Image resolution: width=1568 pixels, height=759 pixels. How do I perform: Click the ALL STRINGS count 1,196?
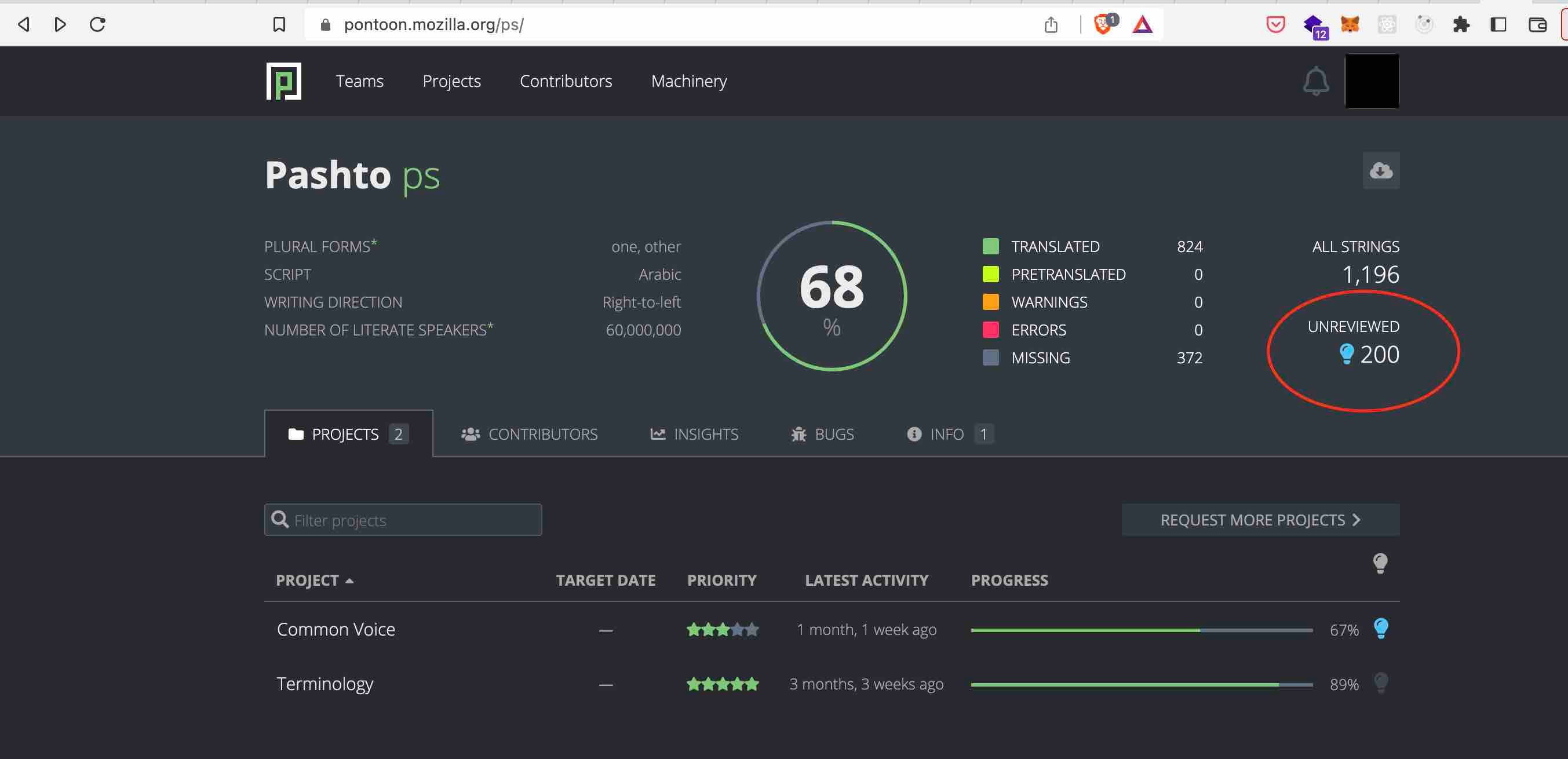click(1370, 274)
